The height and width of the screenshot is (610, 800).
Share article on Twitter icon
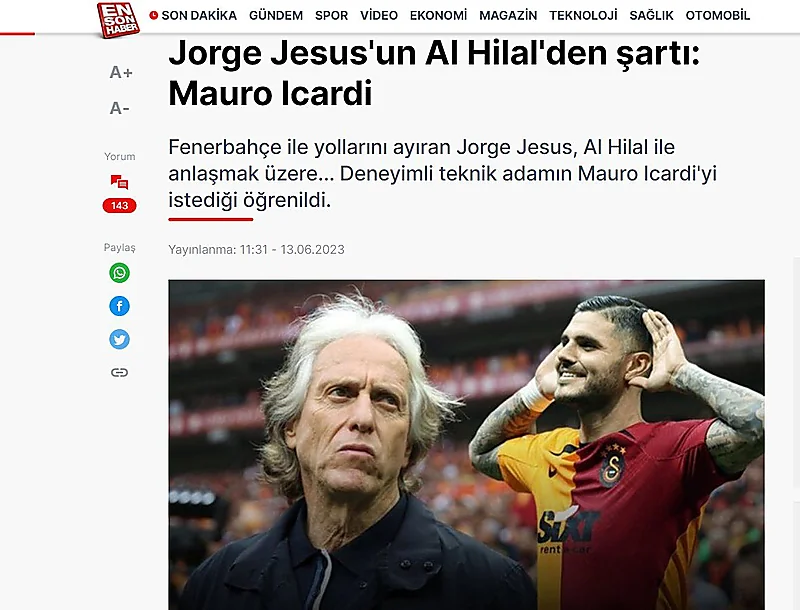119,339
